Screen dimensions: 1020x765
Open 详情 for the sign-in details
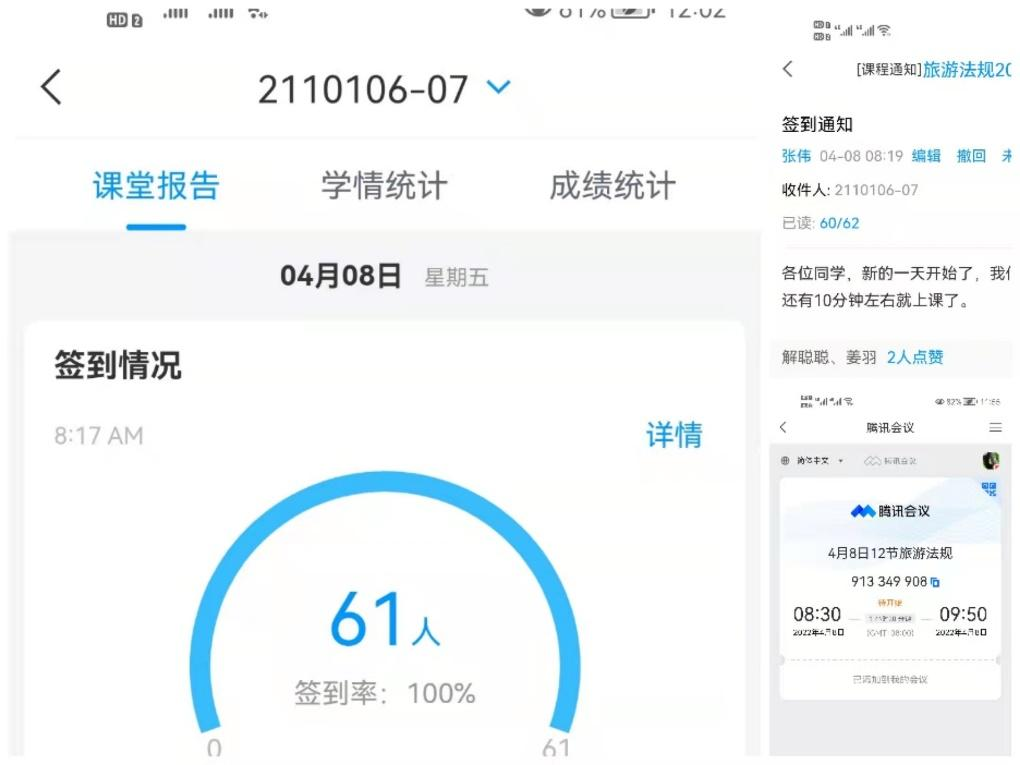[x=675, y=434]
